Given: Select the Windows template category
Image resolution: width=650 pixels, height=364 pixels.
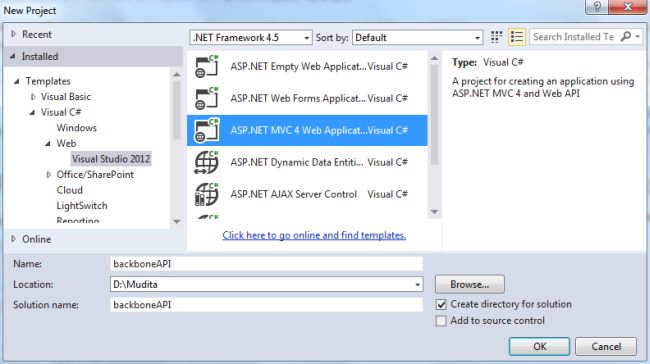Looking at the screenshot, I should point(77,128).
